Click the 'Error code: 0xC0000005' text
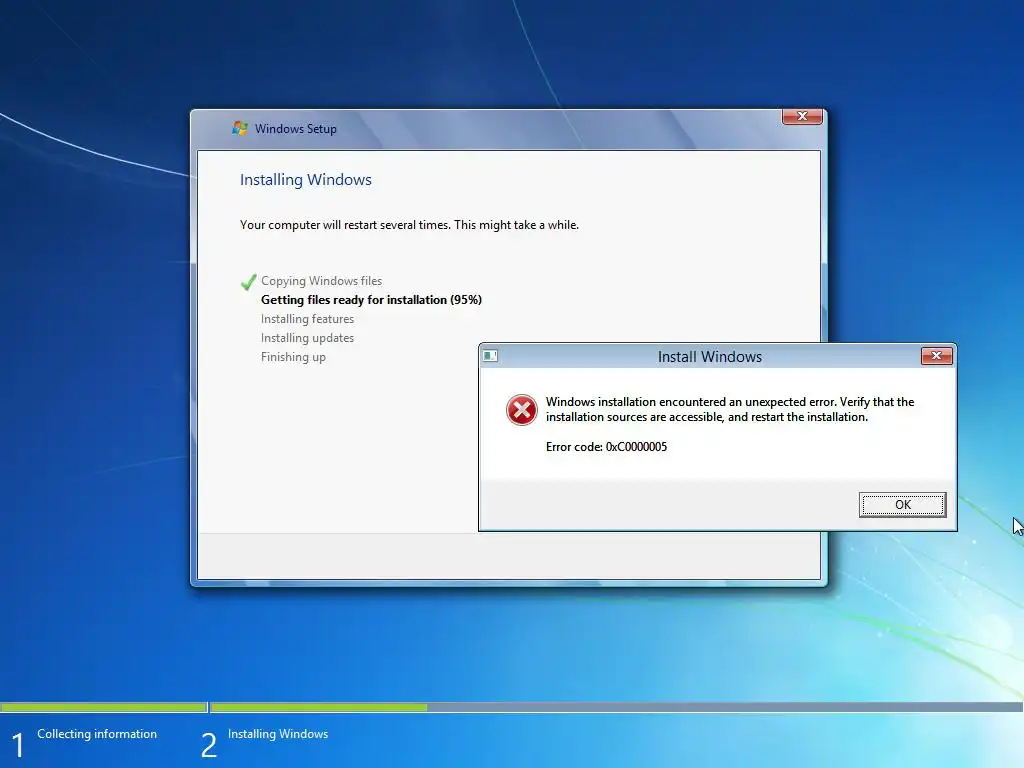 point(606,447)
